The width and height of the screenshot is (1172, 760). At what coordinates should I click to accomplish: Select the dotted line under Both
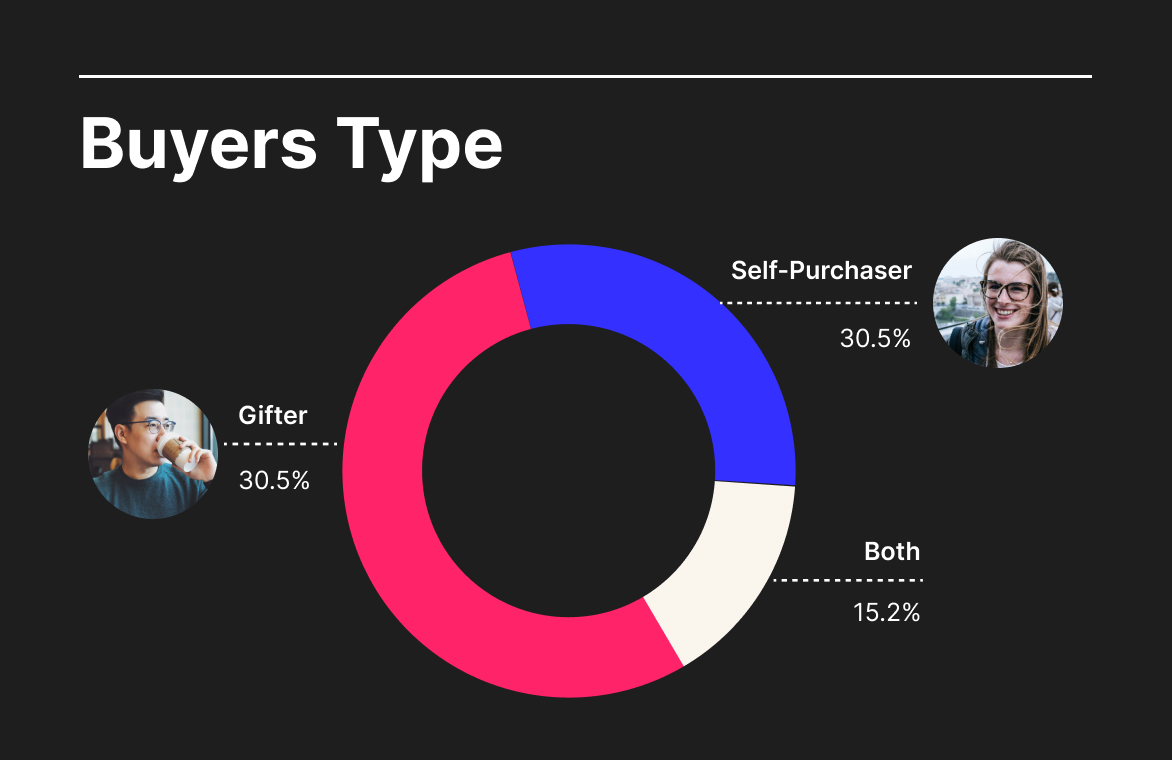pyautogui.click(x=848, y=580)
